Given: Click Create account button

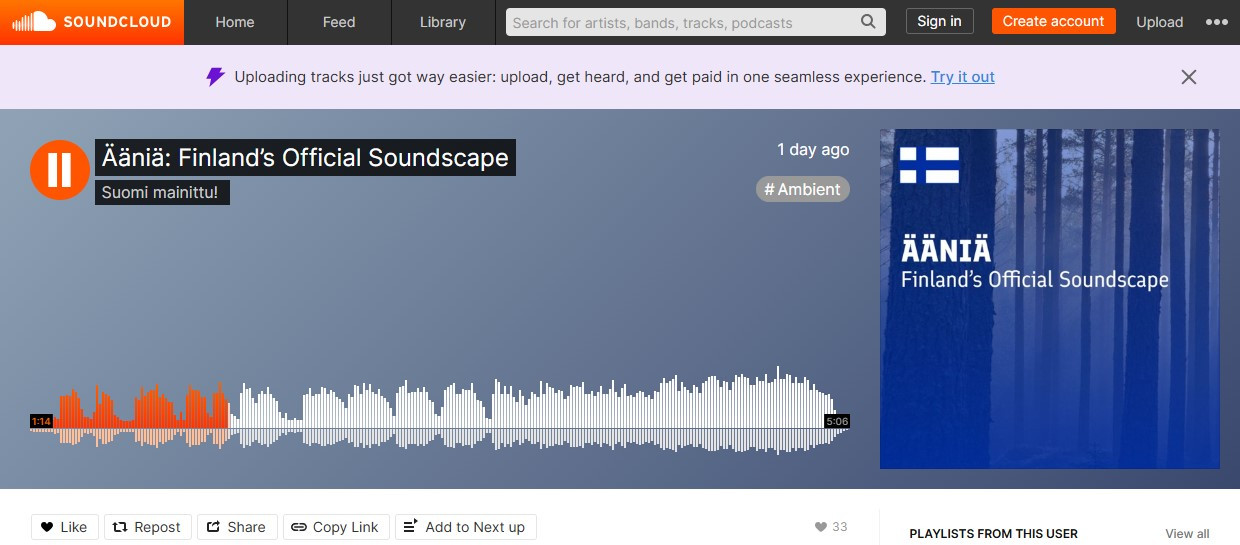Looking at the screenshot, I should [x=1053, y=21].
